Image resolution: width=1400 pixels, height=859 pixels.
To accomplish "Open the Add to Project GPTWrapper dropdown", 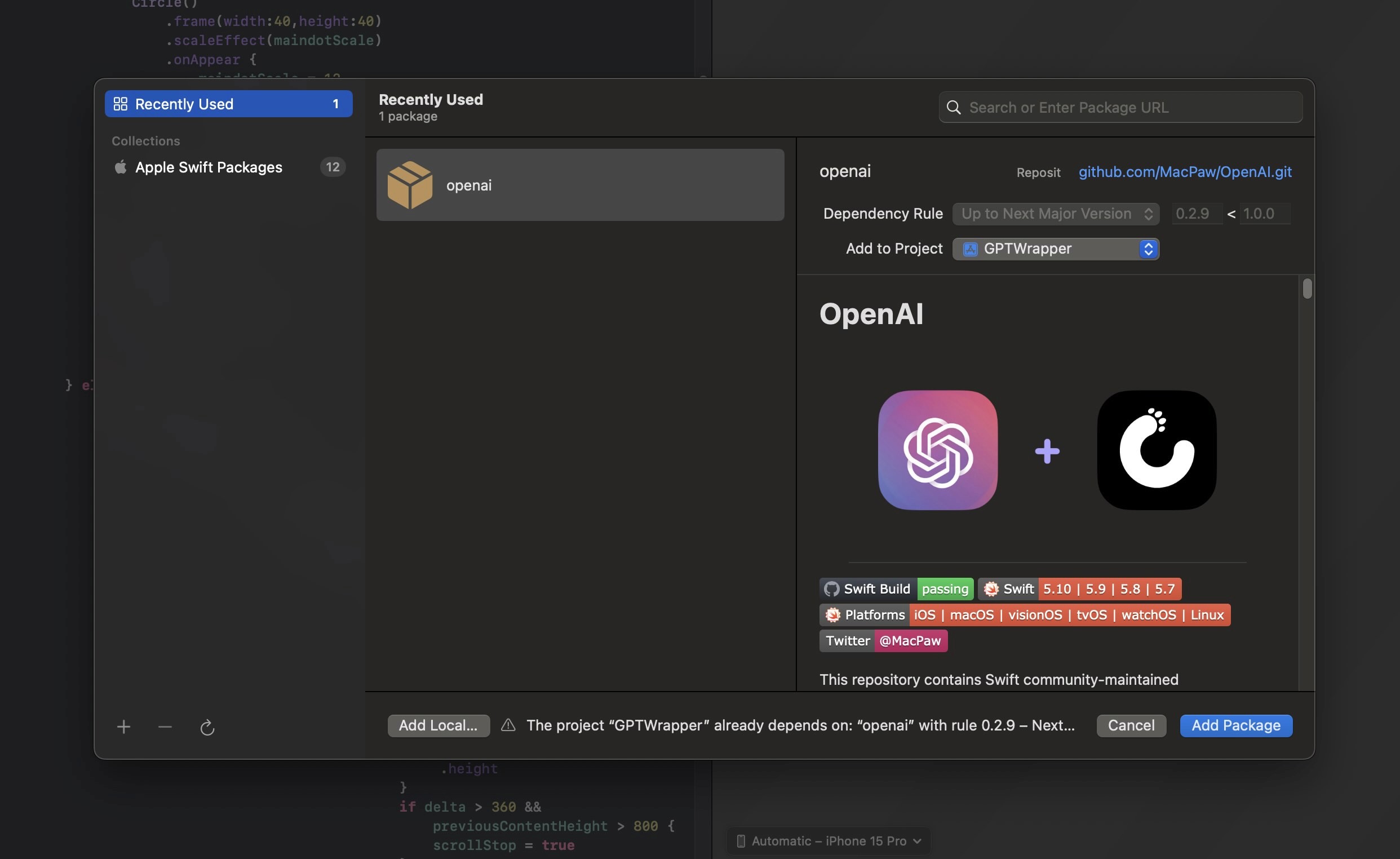I will (1055, 249).
